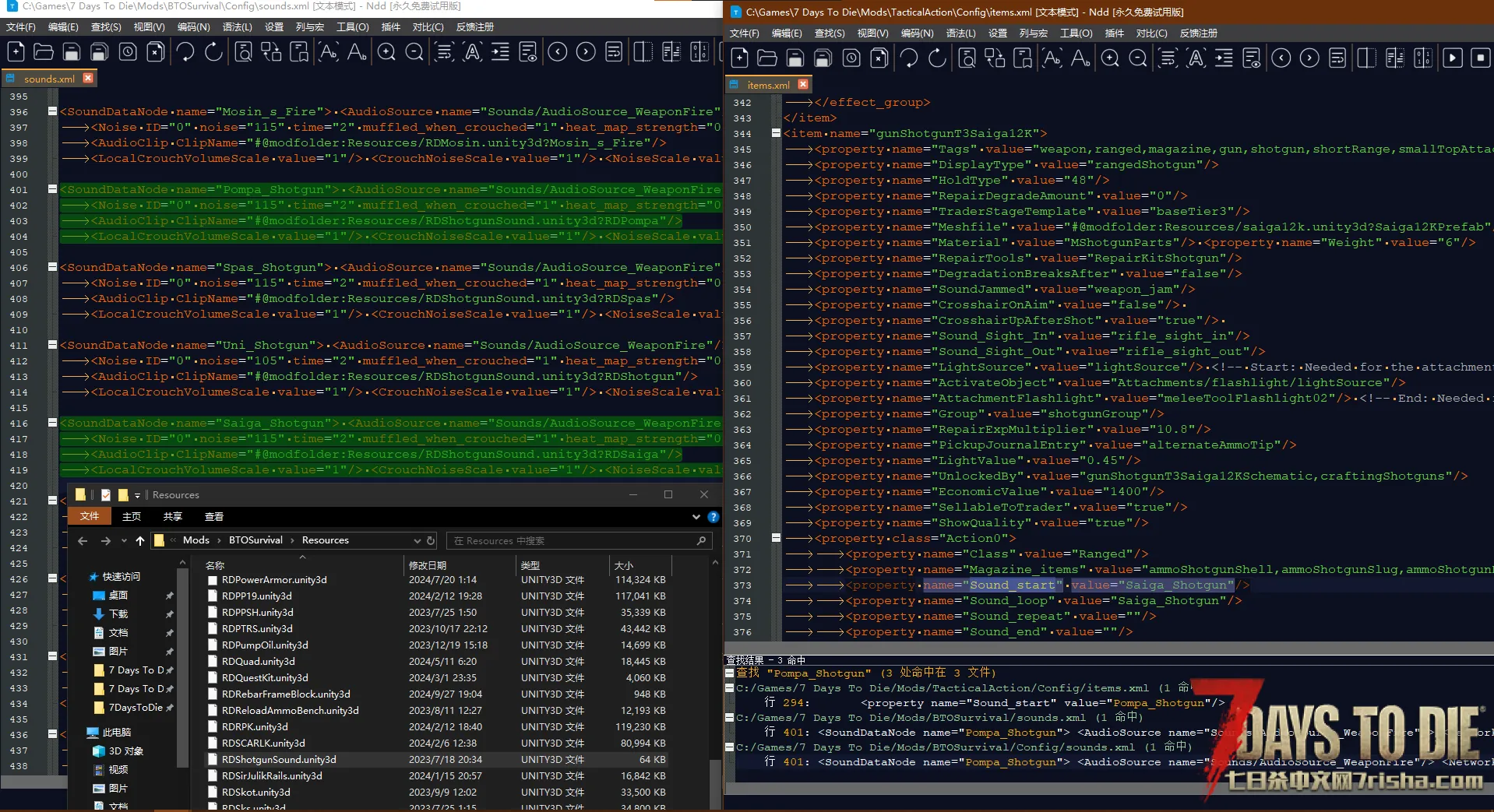Close the items.xml tab
Screen dimensions: 1494x812
point(803,84)
